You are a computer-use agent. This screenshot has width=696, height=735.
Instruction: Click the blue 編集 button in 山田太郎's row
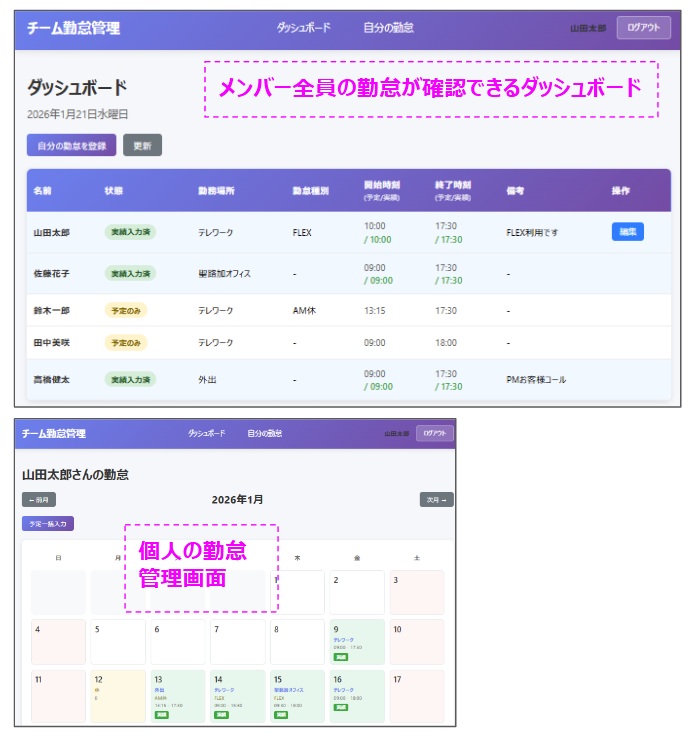(627, 232)
